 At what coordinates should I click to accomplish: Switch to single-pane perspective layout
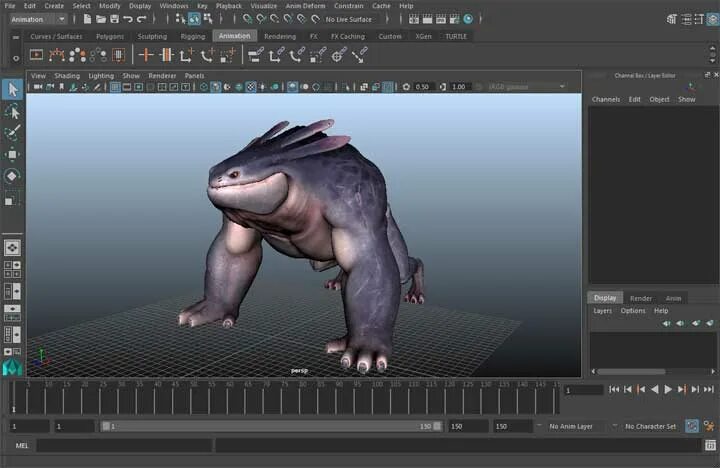(x=12, y=246)
